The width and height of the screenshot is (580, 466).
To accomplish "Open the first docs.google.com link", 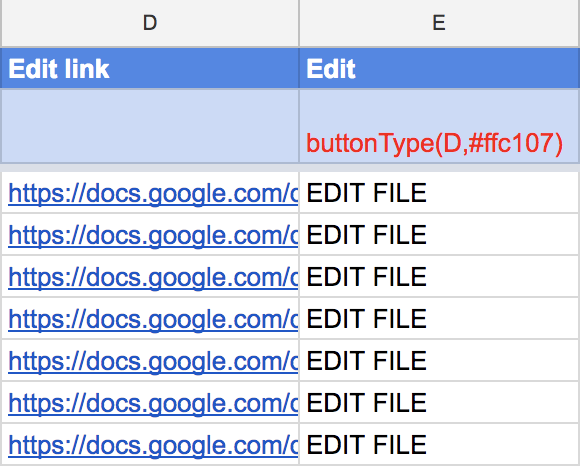I will (x=153, y=193).
